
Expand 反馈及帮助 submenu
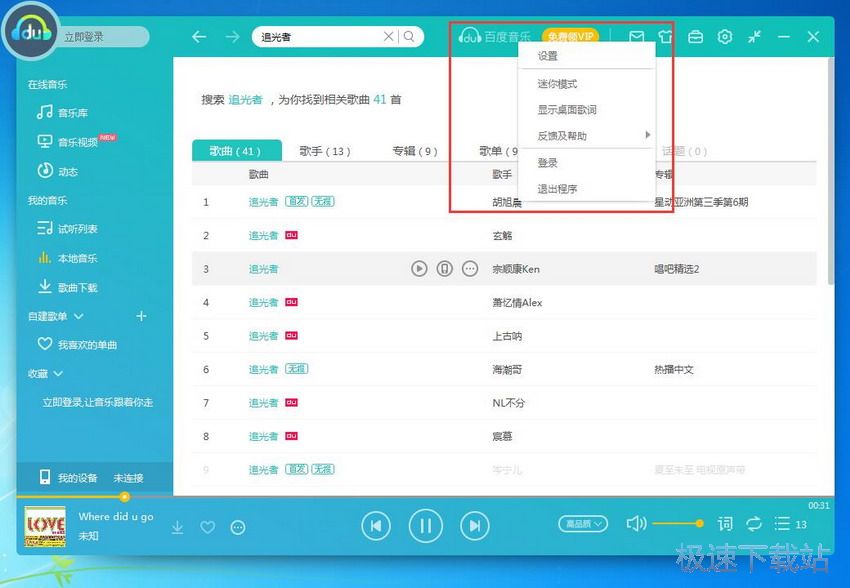(x=587, y=135)
